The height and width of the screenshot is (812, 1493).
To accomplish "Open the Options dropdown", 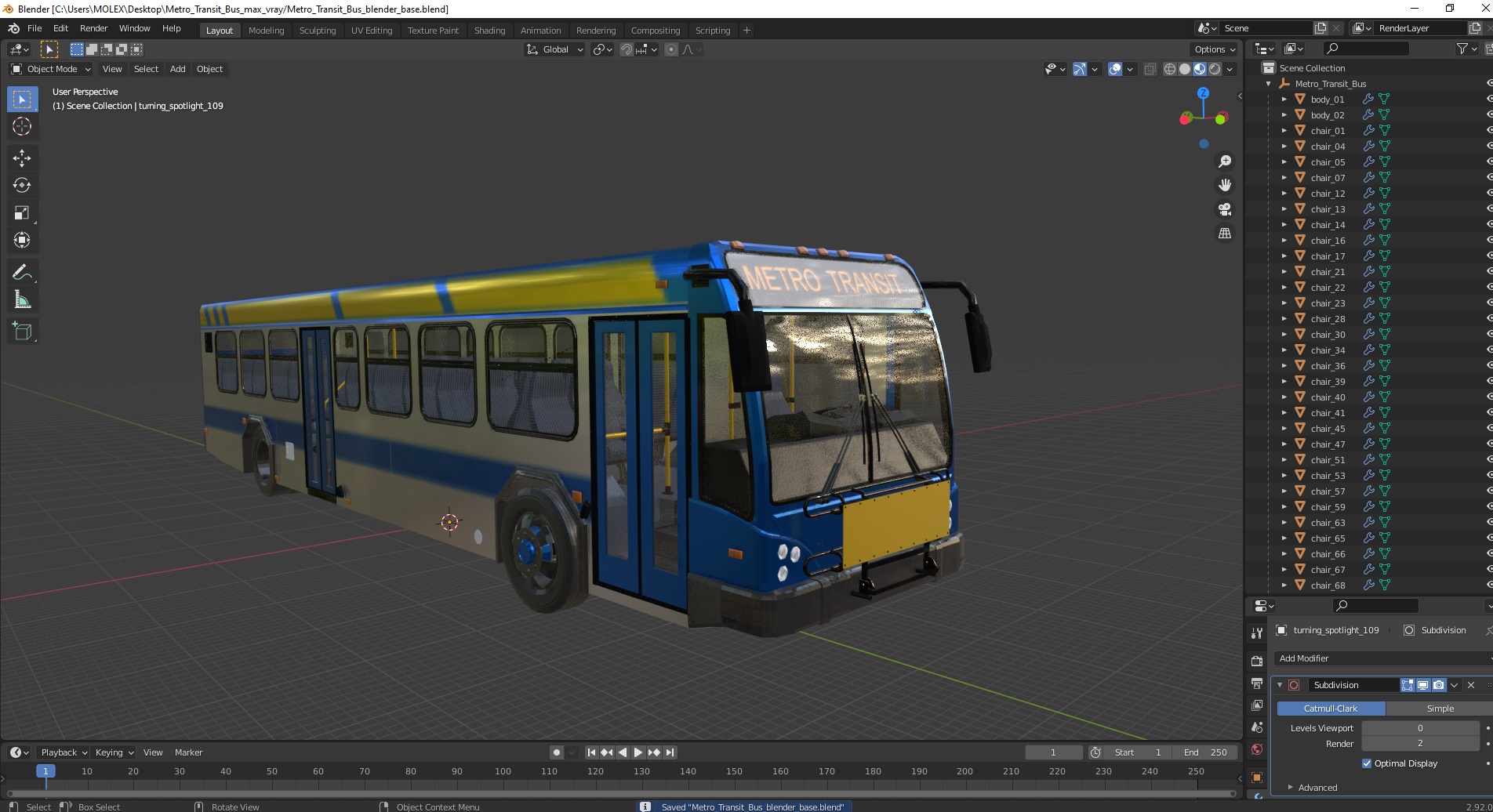I will (x=1215, y=49).
